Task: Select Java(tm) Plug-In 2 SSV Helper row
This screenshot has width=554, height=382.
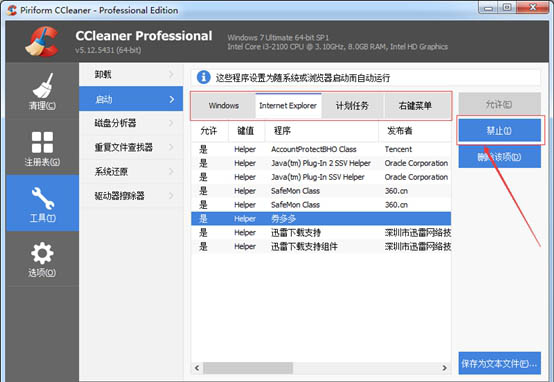Action: pyautogui.click(x=321, y=163)
